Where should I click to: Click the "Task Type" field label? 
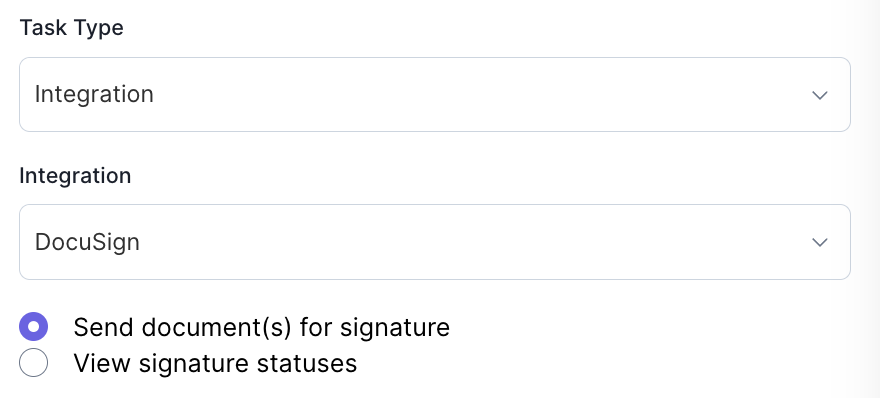[71, 28]
